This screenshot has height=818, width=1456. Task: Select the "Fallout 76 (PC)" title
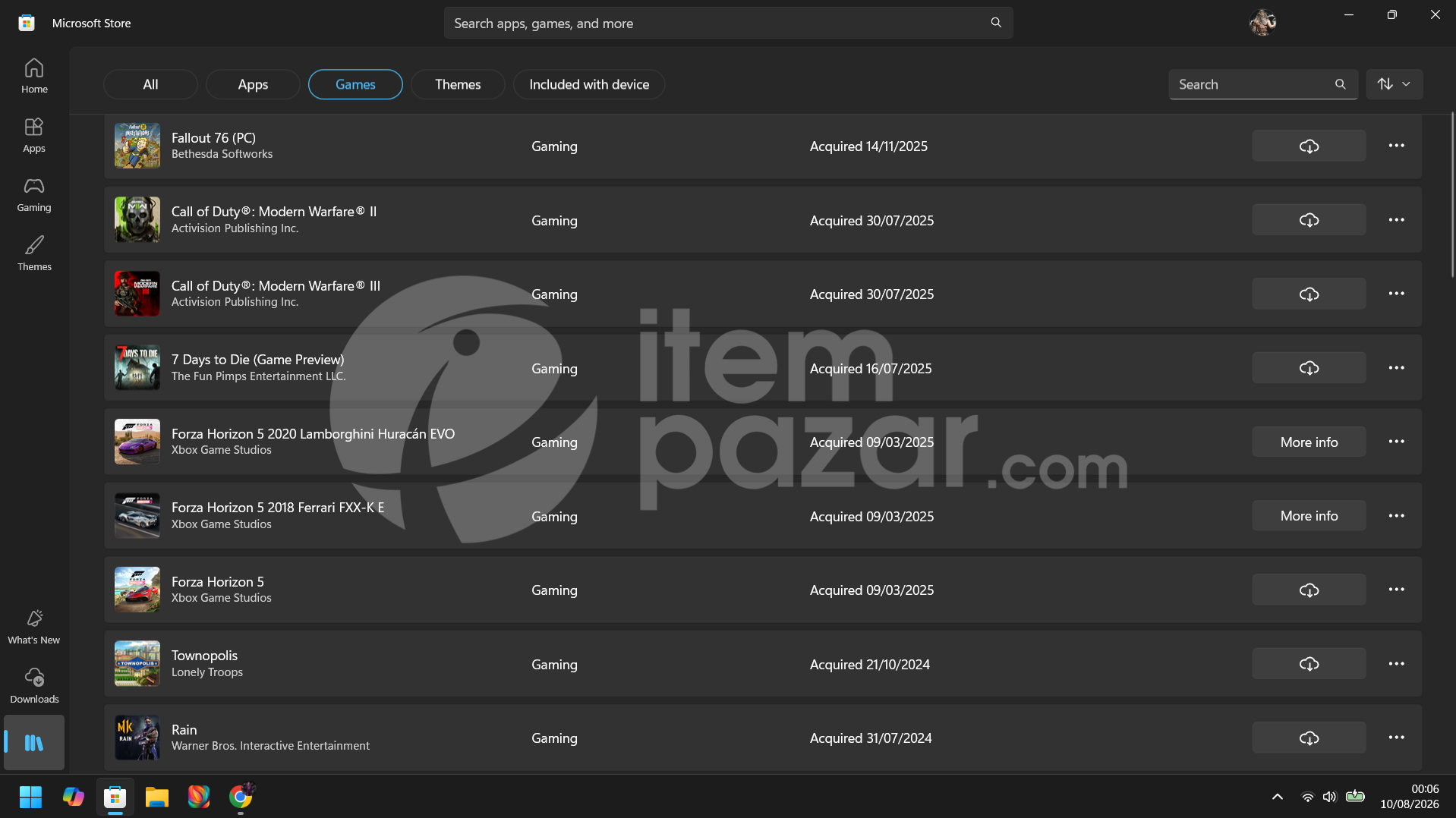coord(213,137)
